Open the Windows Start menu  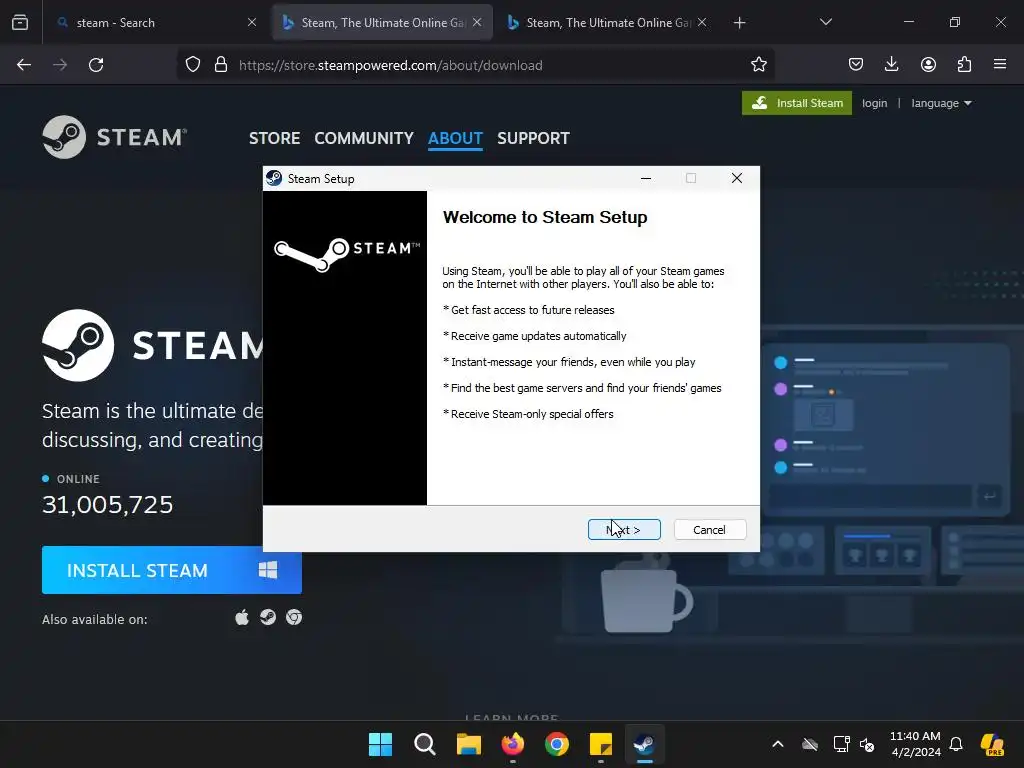coord(380,744)
